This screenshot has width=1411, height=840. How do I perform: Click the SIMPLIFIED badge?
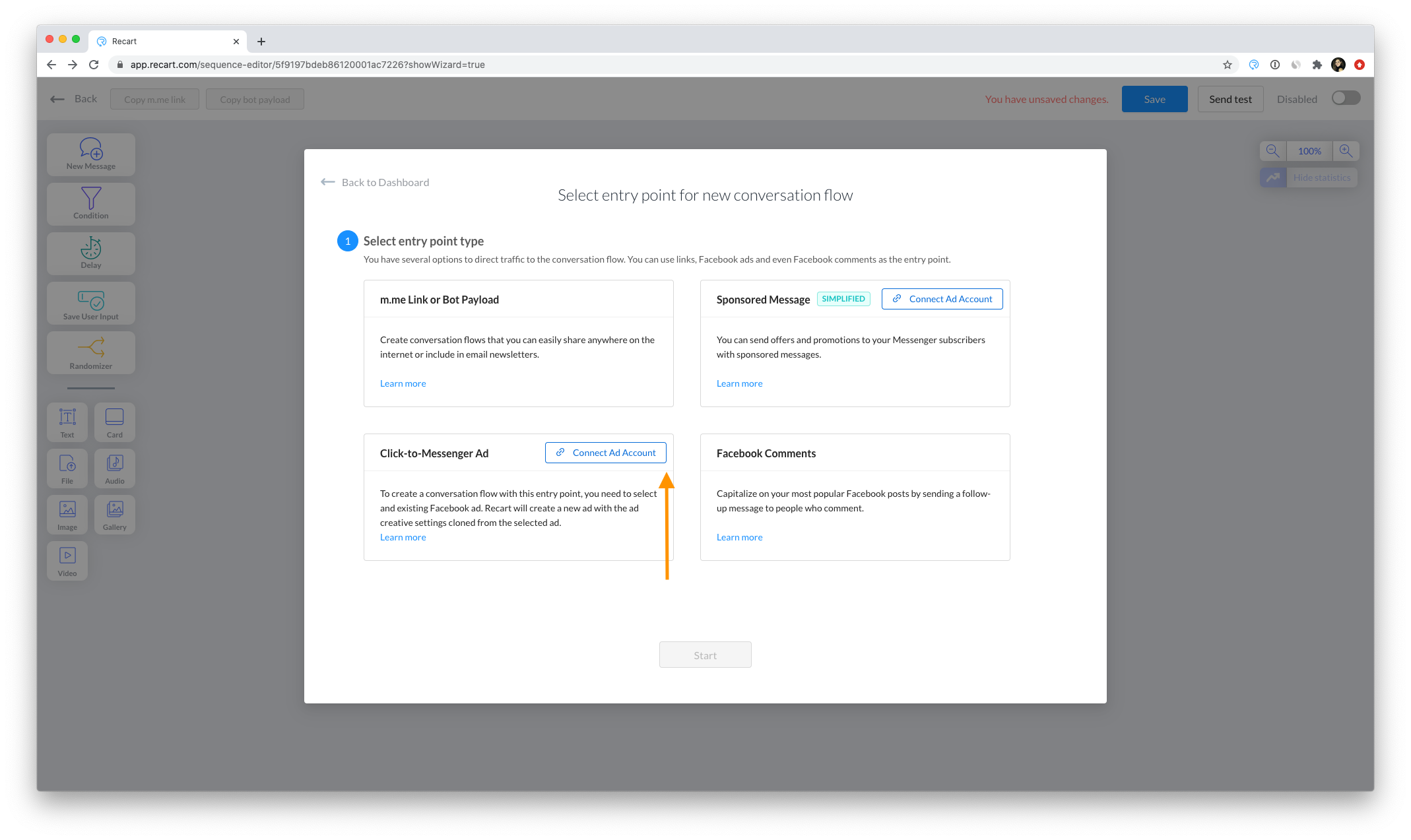[843, 299]
